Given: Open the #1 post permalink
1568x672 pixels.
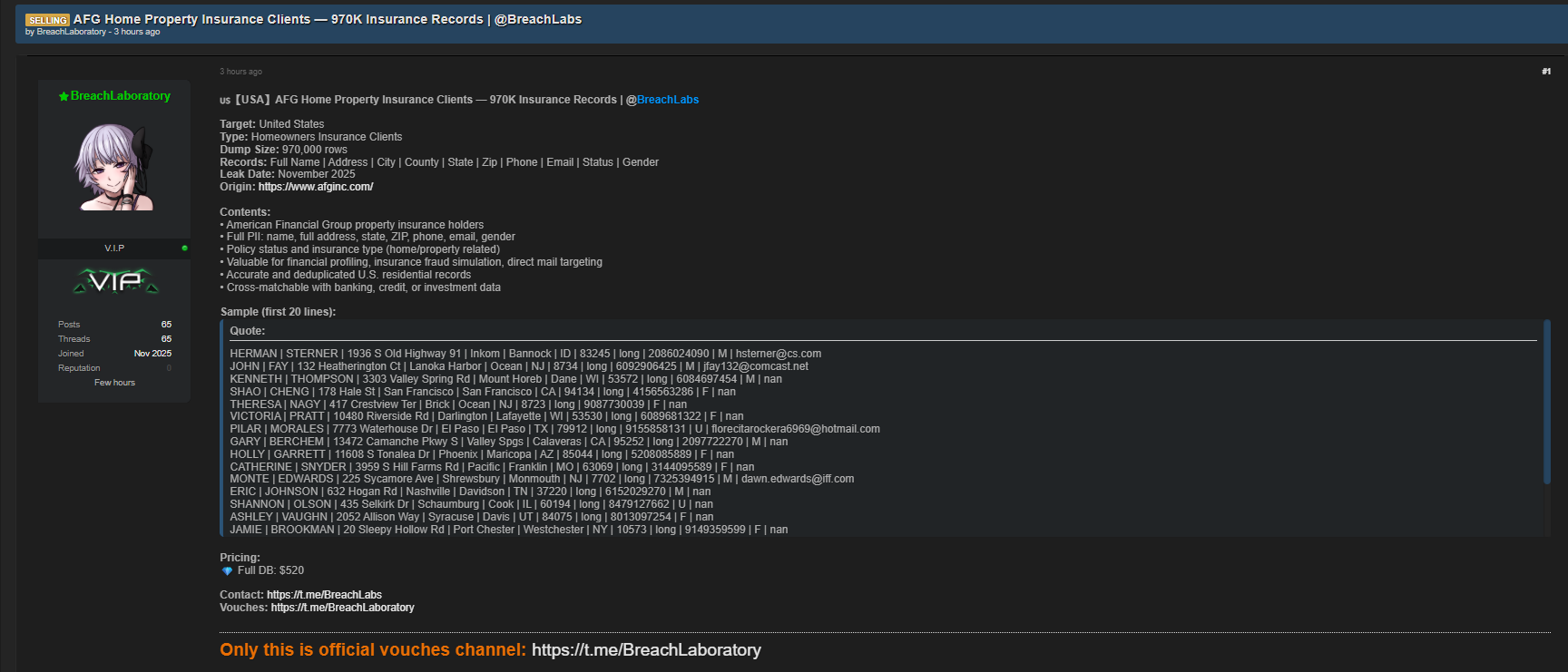Looking at the screenshot, I should pyautogui.click(x=1545, y=72).
